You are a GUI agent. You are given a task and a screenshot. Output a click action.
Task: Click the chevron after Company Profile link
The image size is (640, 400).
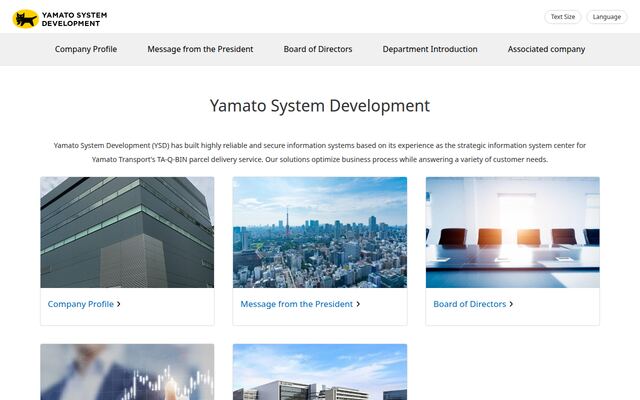(x=119, y=304)
